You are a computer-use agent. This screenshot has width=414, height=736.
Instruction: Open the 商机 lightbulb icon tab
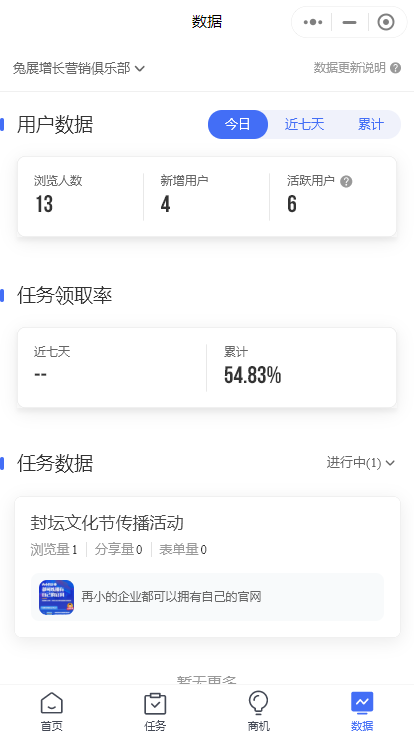(x=259, y=712)
